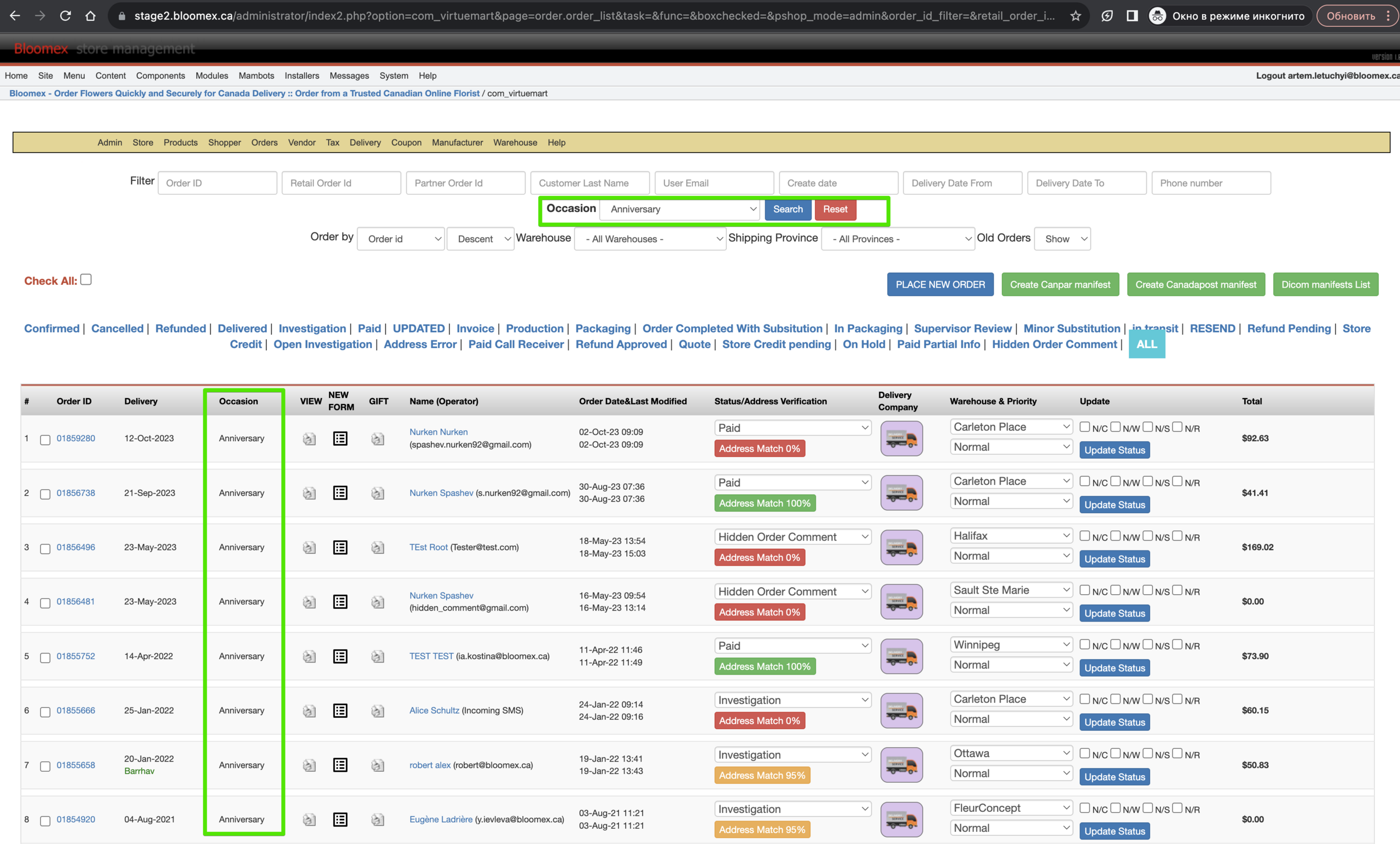Select the checkbox for order 01856496

click(45, 549)
